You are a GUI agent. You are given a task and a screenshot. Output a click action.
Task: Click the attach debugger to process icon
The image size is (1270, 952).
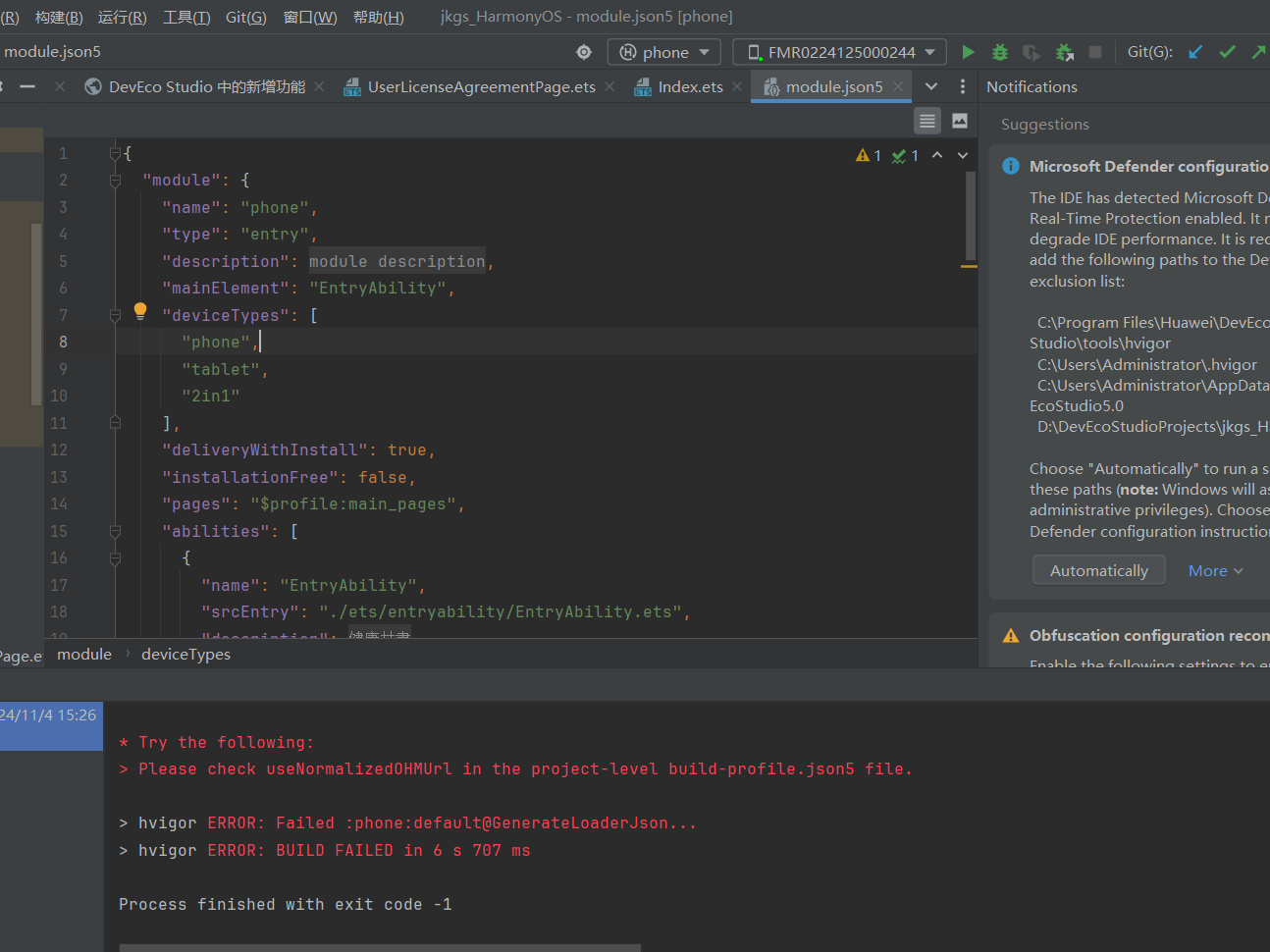coord(1064,52)
